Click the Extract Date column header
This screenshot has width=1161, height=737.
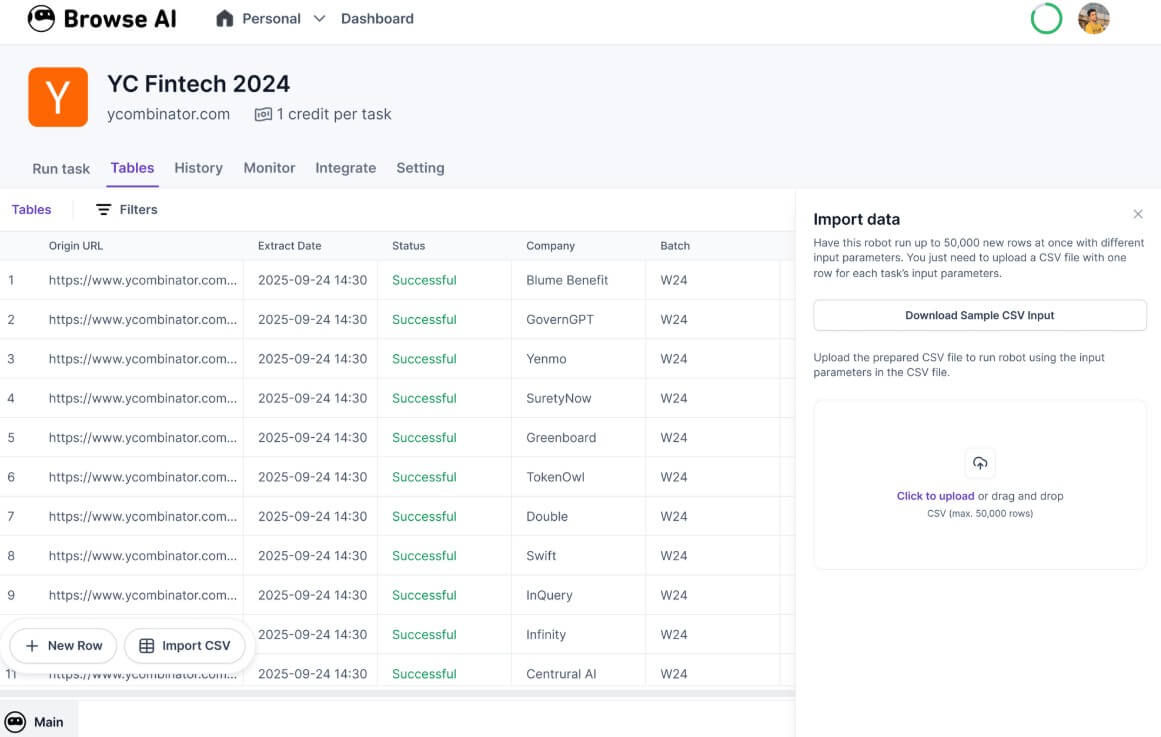click(x=290, y=246)
